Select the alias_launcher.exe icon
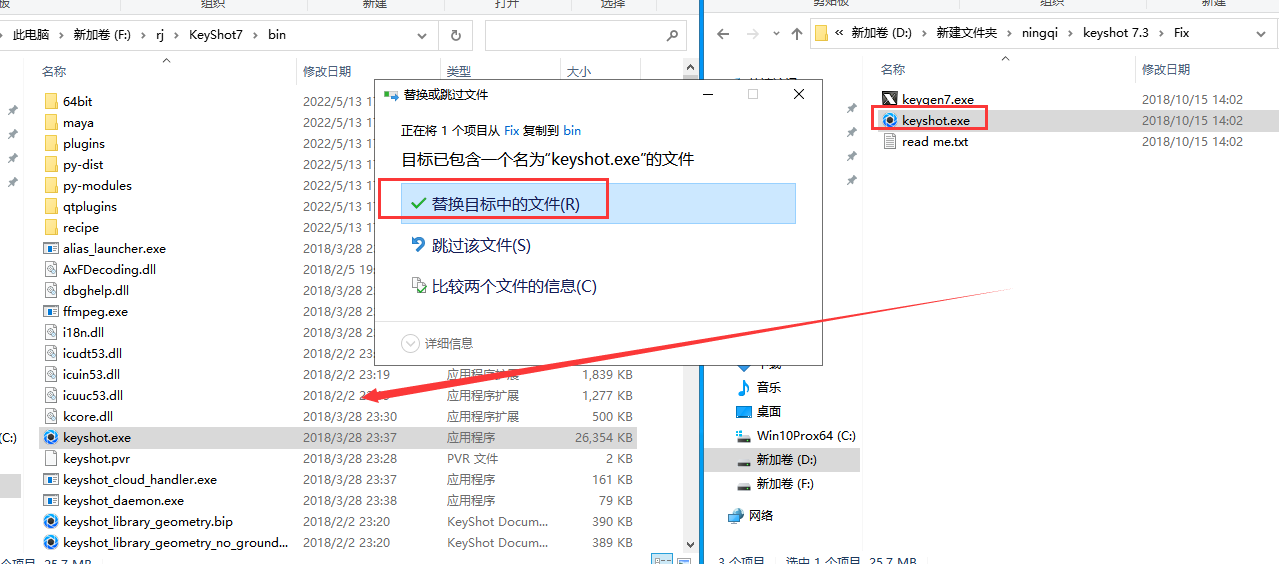Image resolution: width=1279 pixels, height=564 pixels. tap(52, 248)
